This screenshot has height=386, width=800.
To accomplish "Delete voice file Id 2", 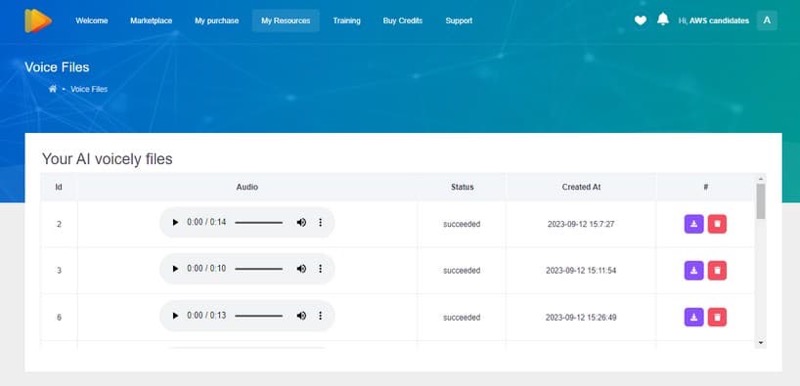I will point(717,224).
